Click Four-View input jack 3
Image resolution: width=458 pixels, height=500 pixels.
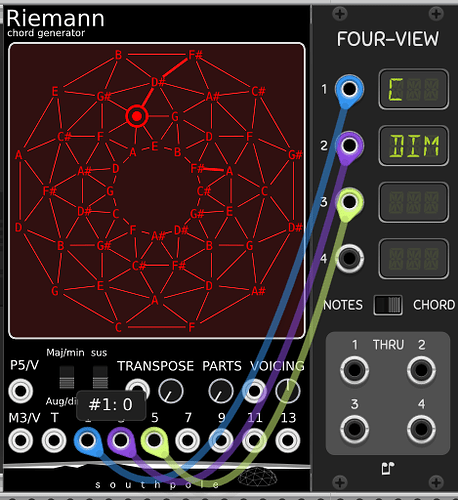[x=349, y=202]
